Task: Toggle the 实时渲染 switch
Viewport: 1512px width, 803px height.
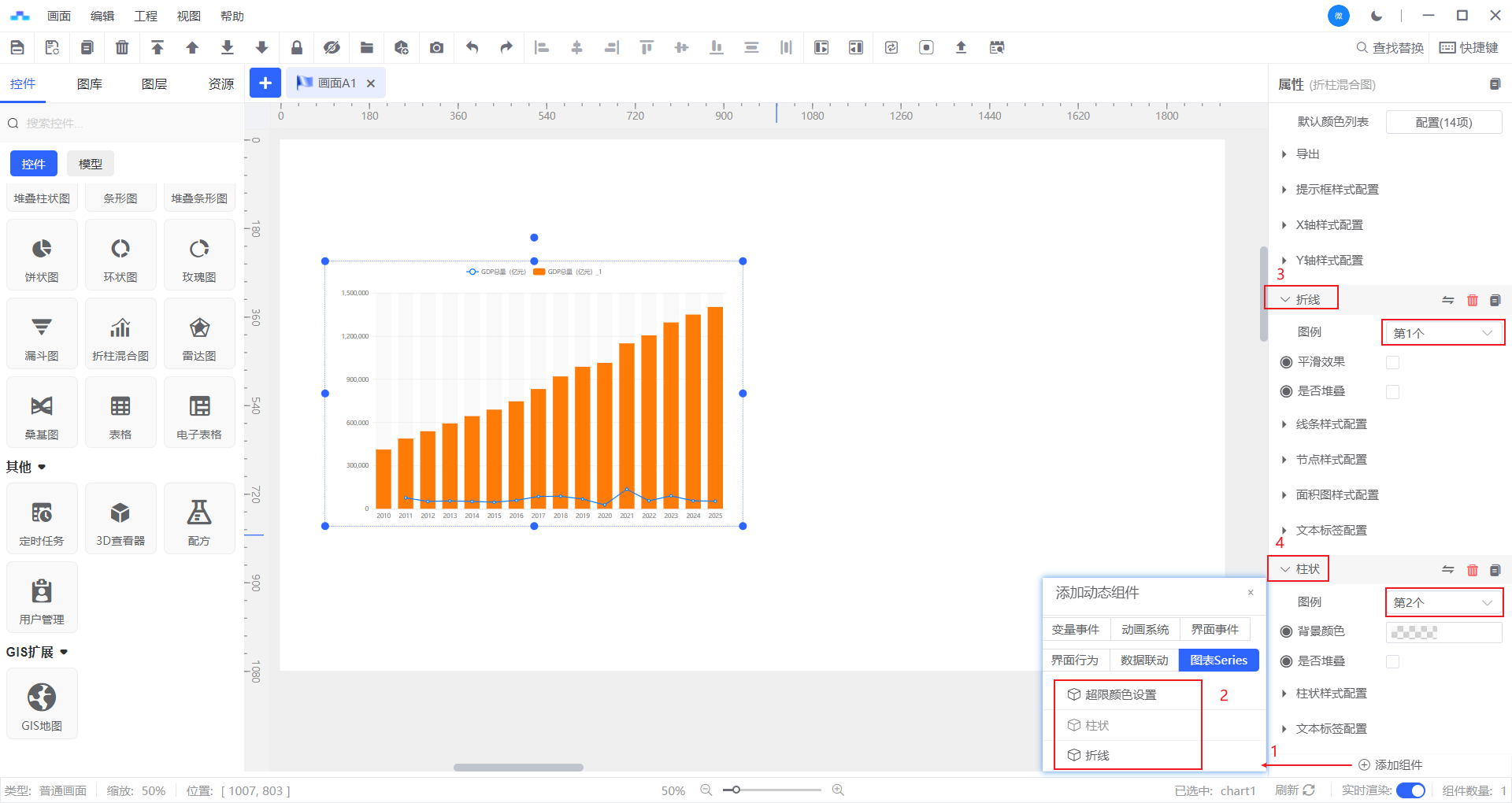Action: [1410, 790]
